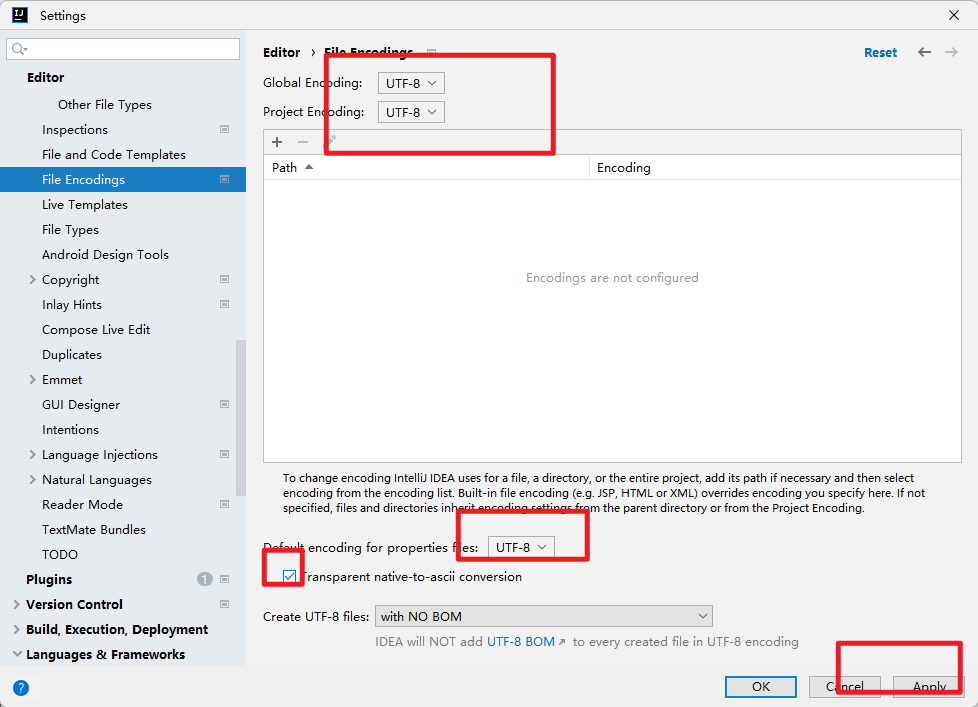The image size is (978, 707).
Task: Open the Create UTF-8 files dropdown
Action: 543,616
